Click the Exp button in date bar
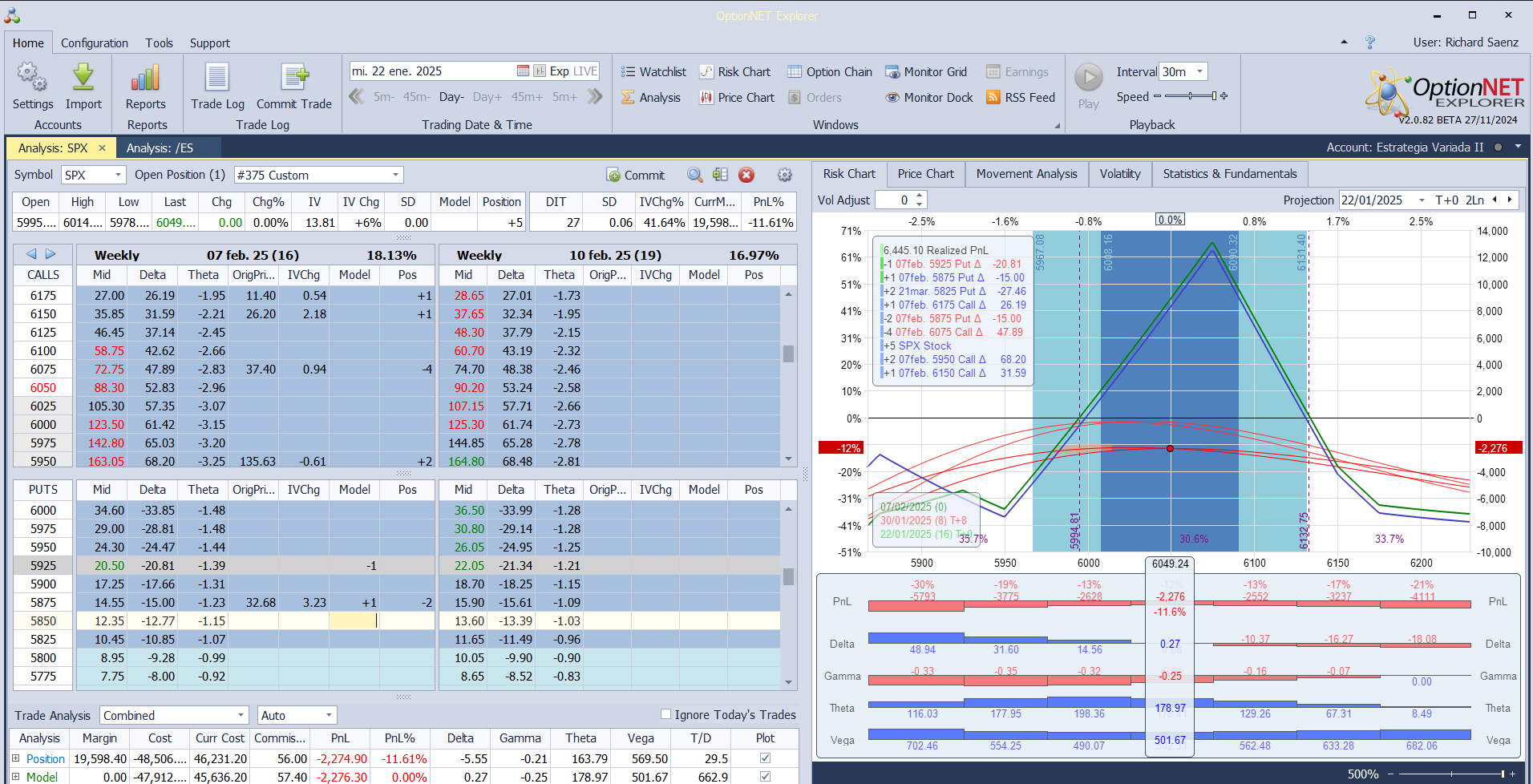1533x784 pixels. pos(559,71)
